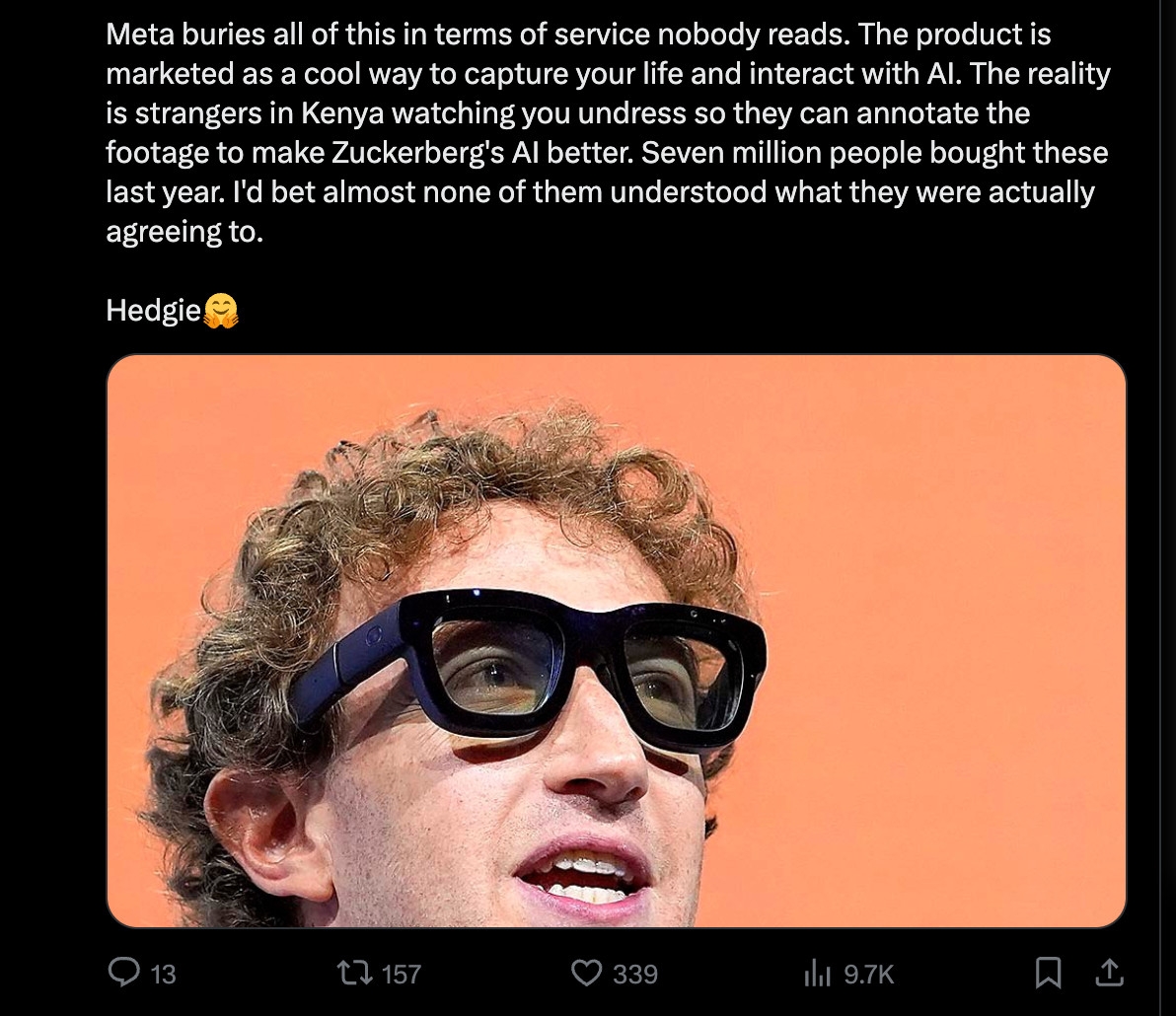Screen dimensions: 1176x1016
Task: Open the attached photo of man wearing glasses
Action: pyautogui.click(x=617, y=641)
